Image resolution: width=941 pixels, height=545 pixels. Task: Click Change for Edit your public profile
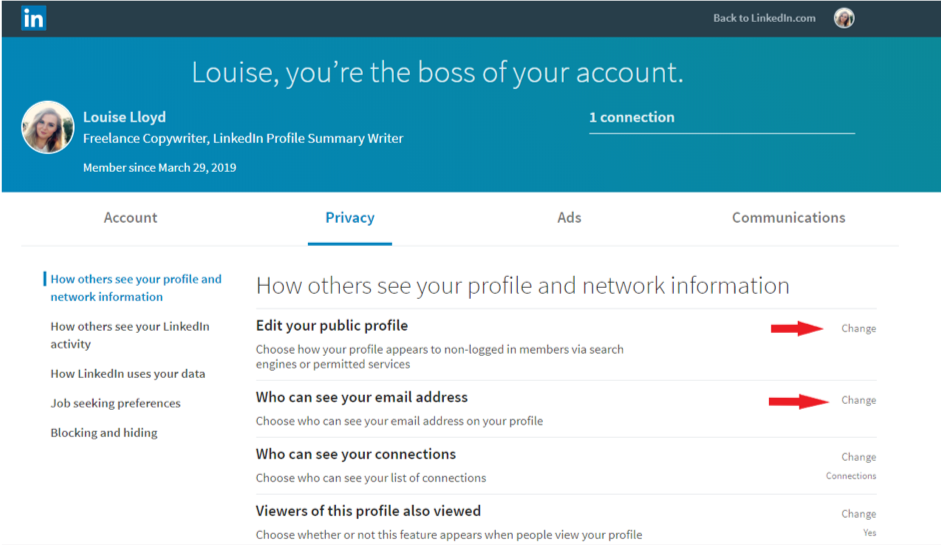[858, 328]
